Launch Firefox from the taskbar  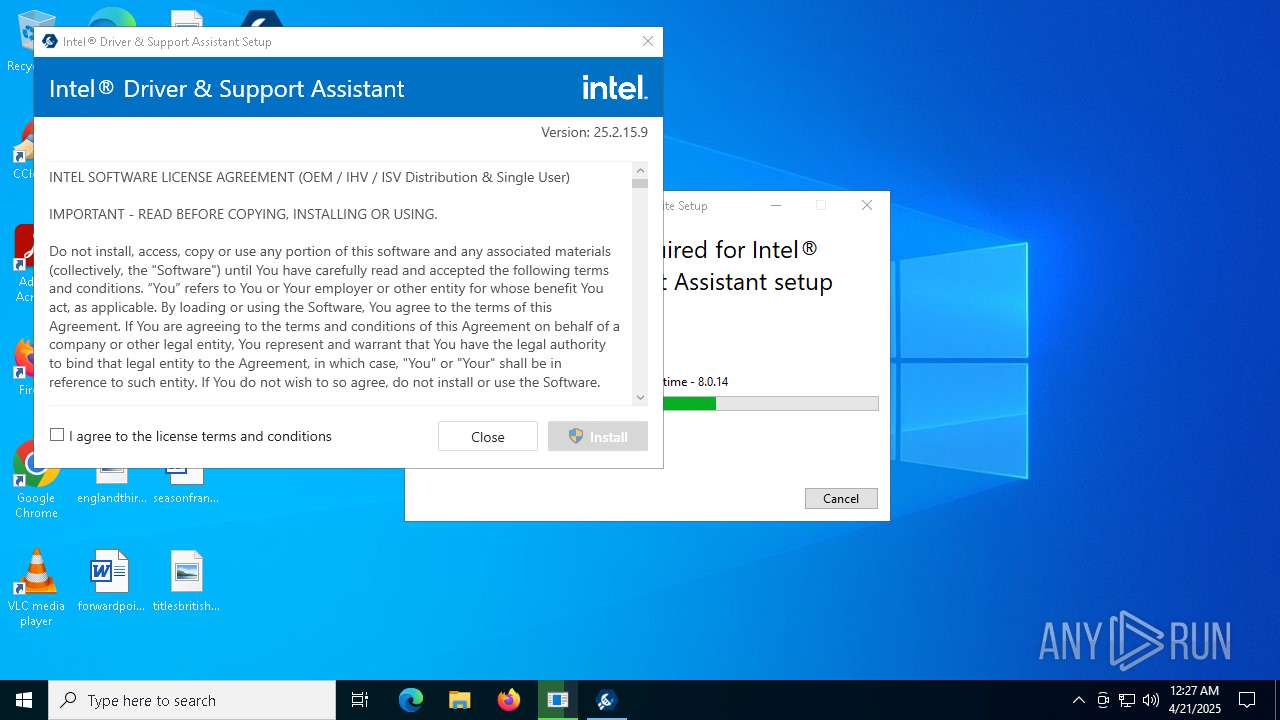(x=508, y=700)
